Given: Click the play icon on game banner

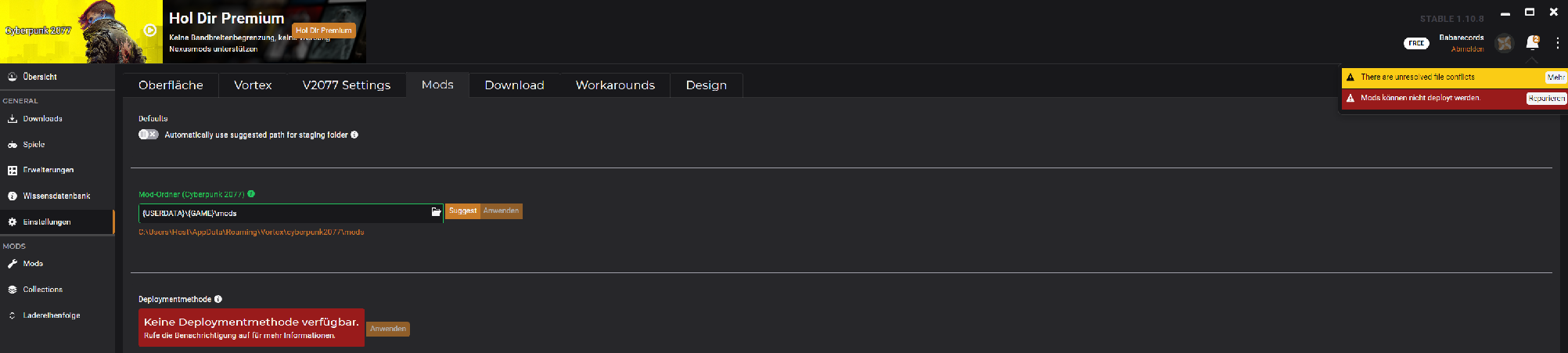Looking at the screenshot, I should coord(150,31).
